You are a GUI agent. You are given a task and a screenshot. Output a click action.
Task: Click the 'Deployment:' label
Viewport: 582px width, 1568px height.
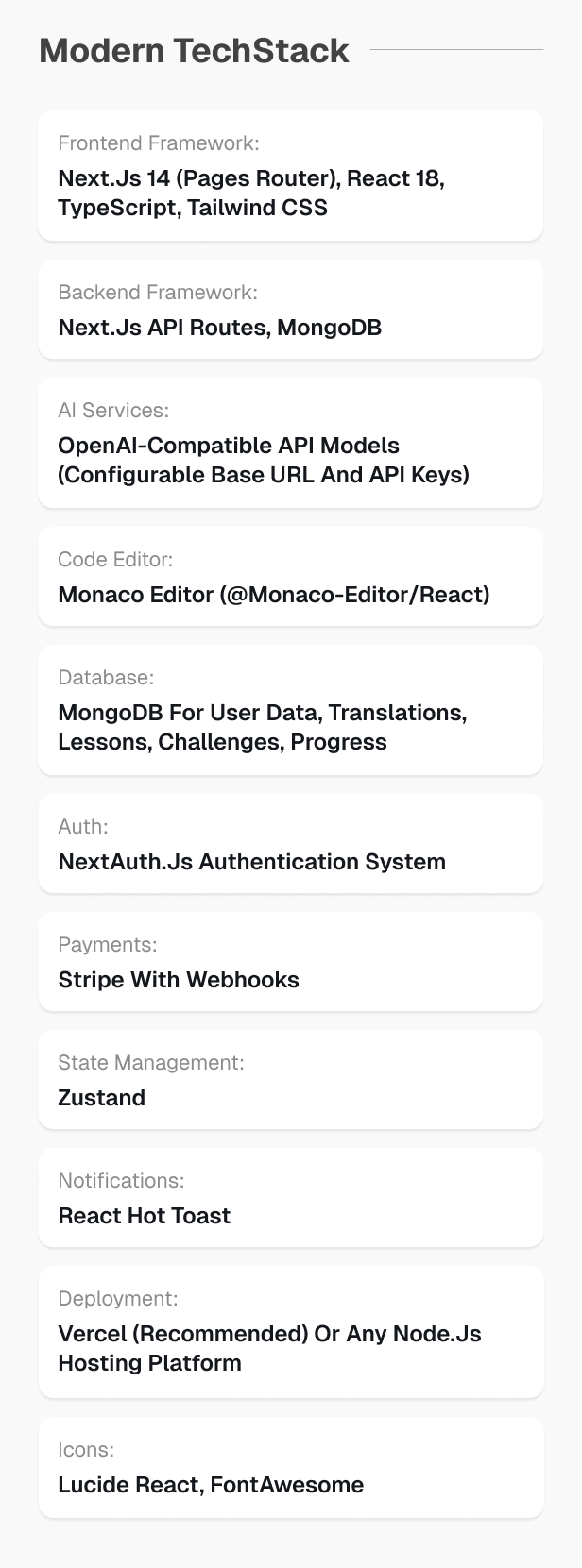pos(118,1299)
